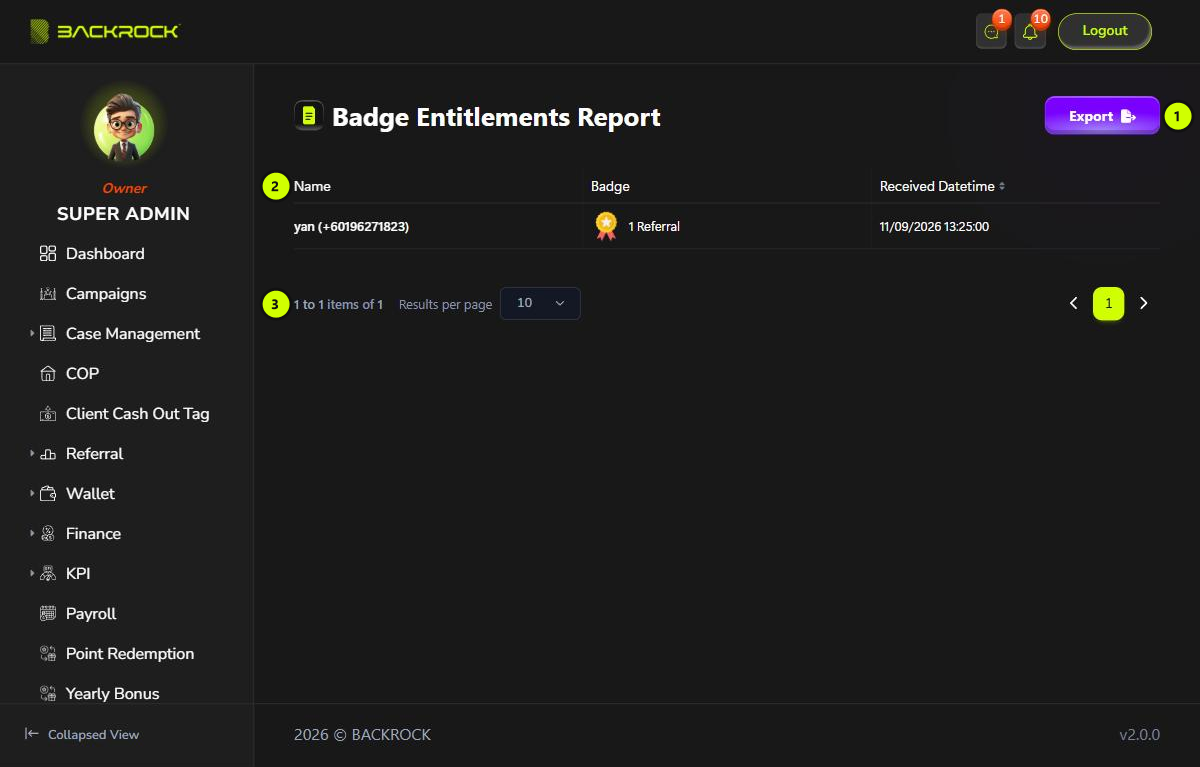
Task: Click the Badge column header
Action: pyautogui.click(x=610, y=186)
